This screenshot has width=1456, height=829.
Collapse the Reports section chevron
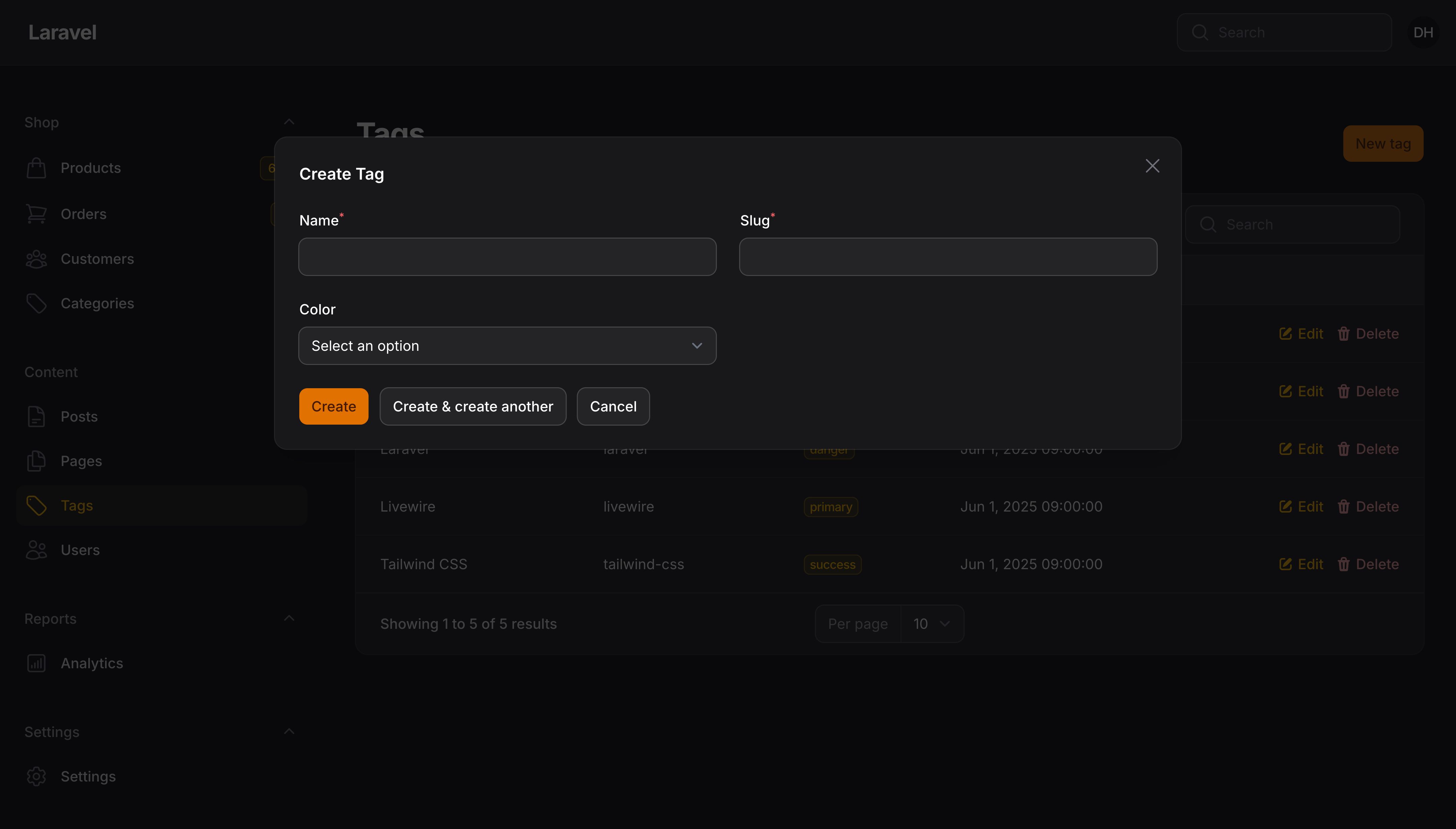point(289,618)
